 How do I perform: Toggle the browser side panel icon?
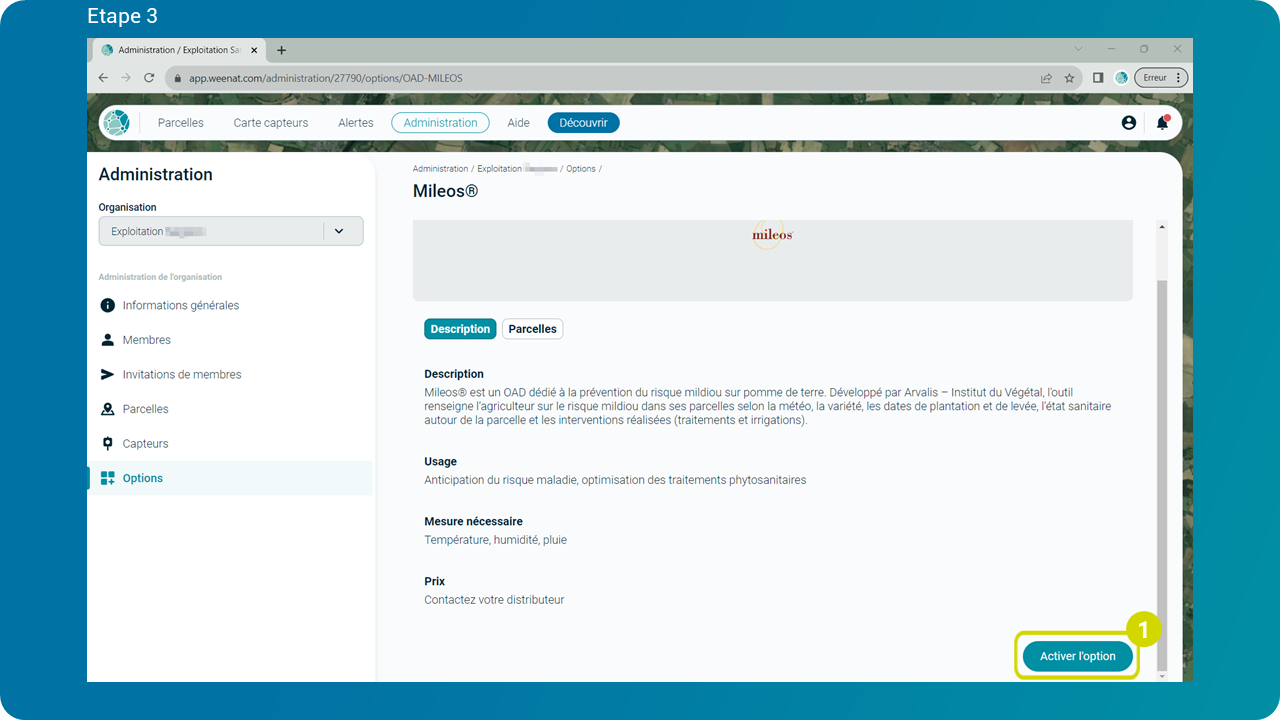1098,78
